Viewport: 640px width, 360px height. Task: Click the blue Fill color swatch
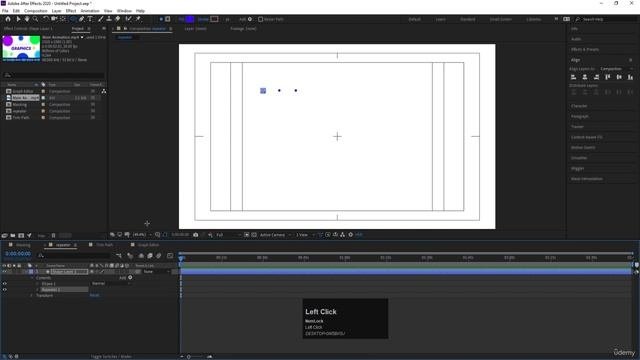click(189, 19)
